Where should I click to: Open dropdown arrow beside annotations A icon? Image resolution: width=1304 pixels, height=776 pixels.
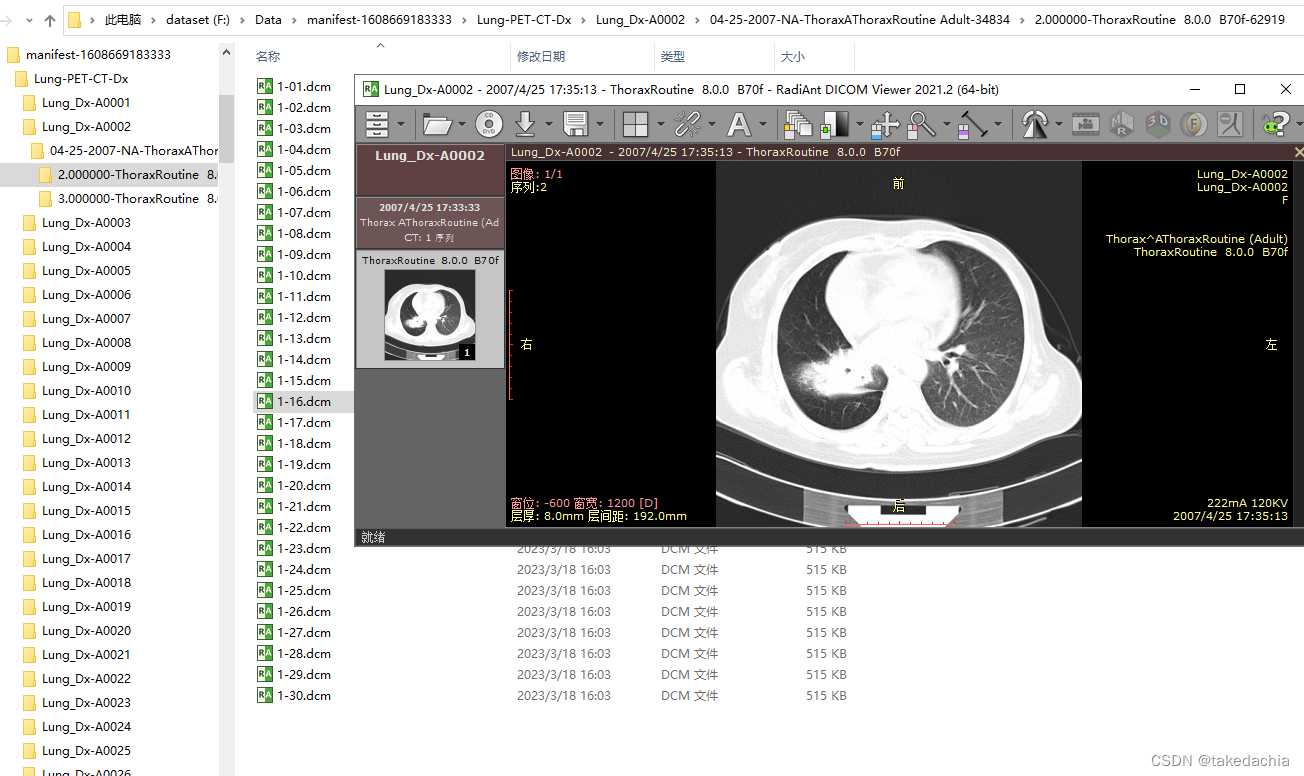(x=762, y=125)
